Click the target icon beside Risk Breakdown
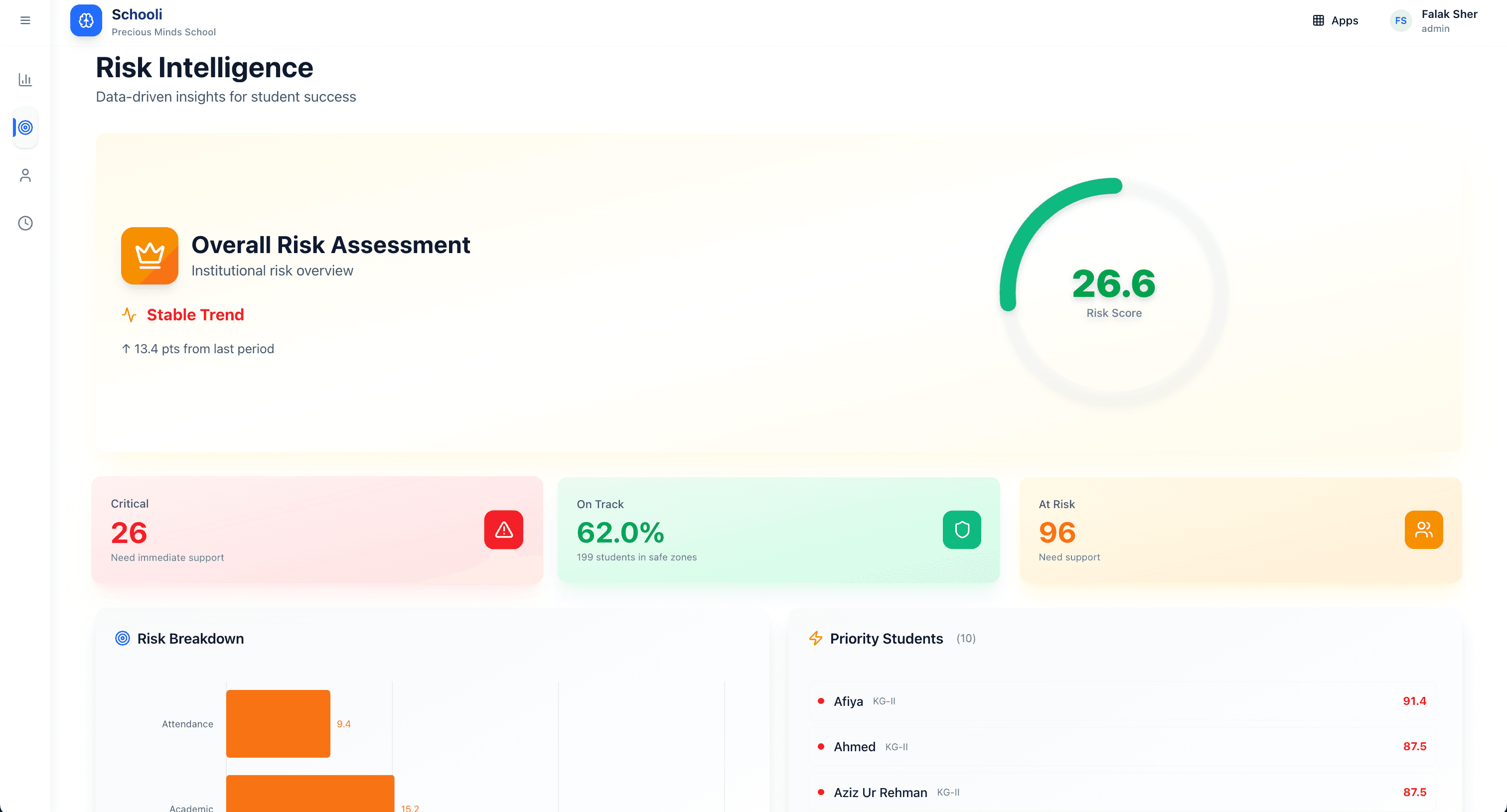Screen dimensions: 1507x812 pos(122,638)
